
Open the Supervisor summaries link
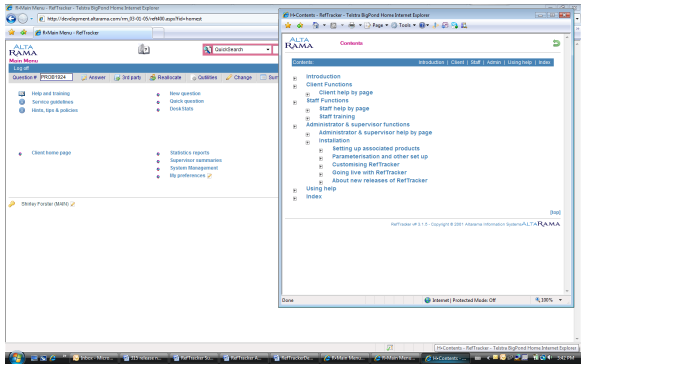196,161
